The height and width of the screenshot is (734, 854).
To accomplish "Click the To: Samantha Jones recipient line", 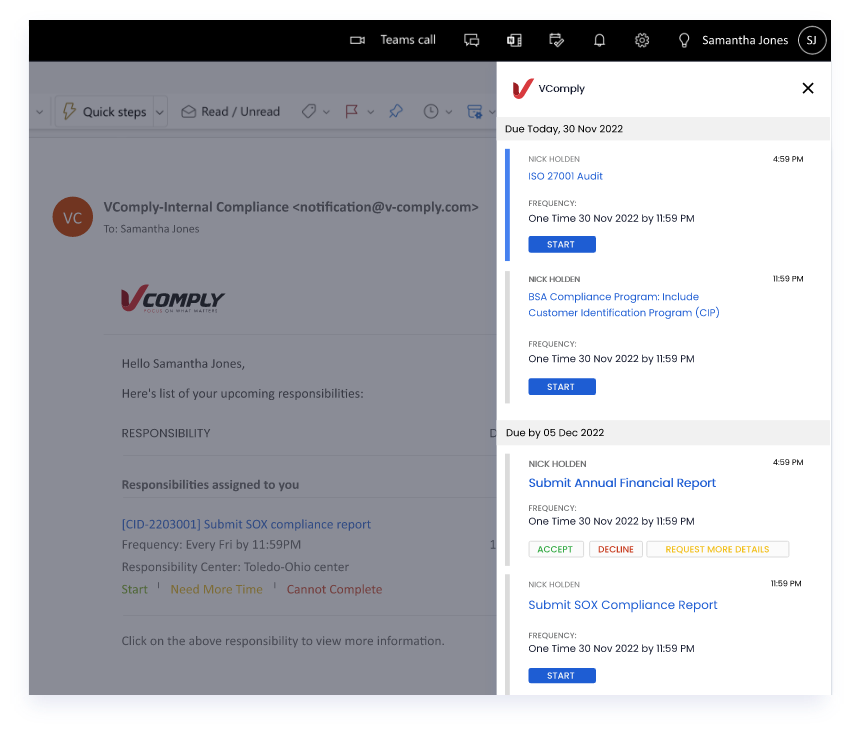I will tap(151, 229).
